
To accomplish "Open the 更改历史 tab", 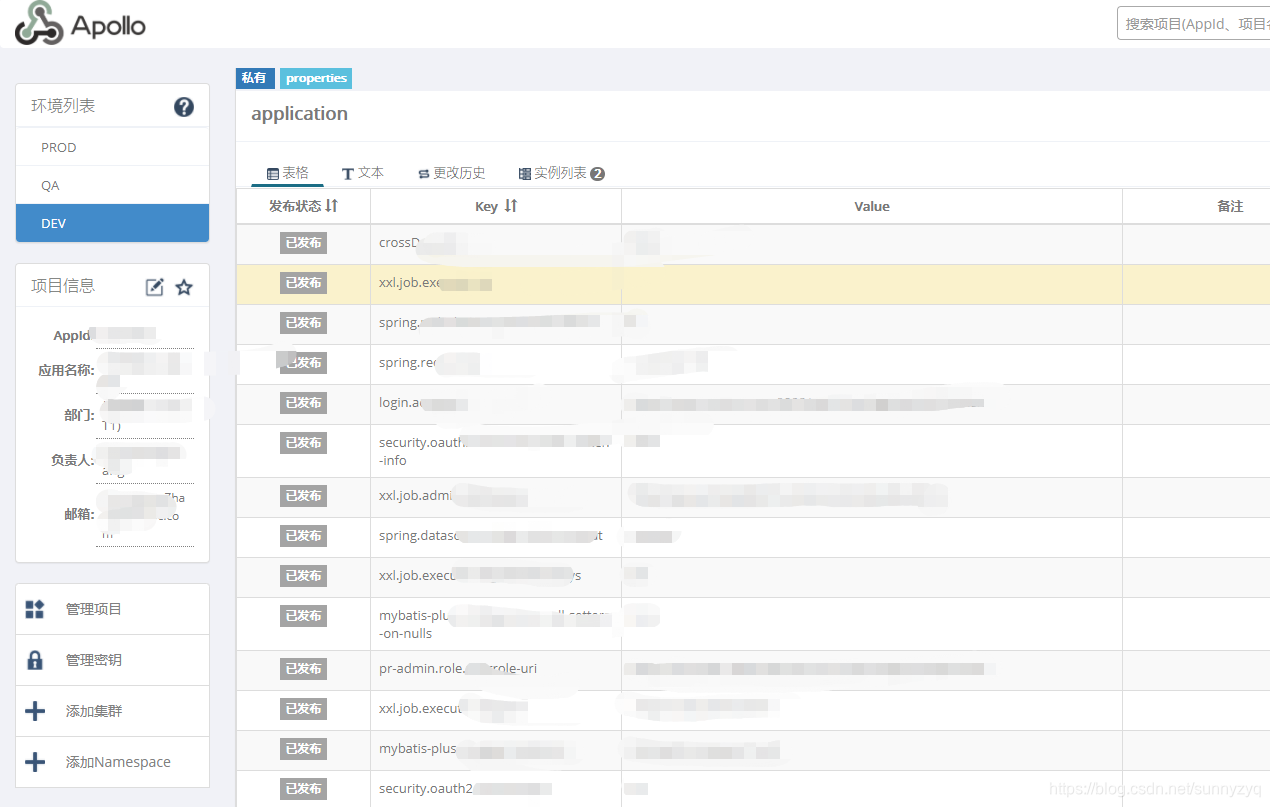I will tap(451, 172).
